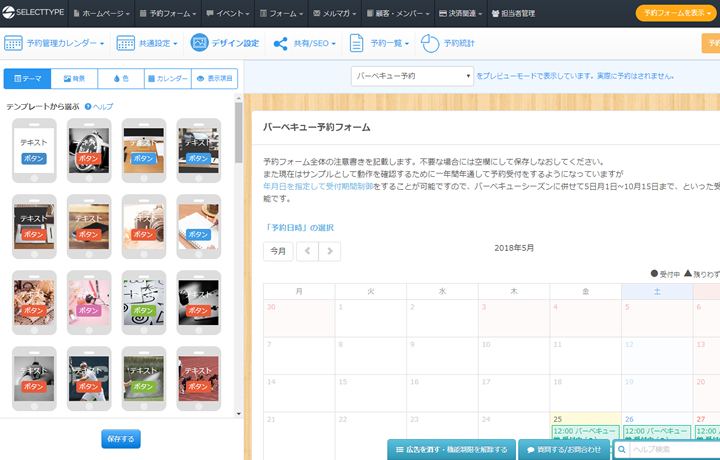Open the バーベキュー予約 form selector dropdown

tap(411, 76)
